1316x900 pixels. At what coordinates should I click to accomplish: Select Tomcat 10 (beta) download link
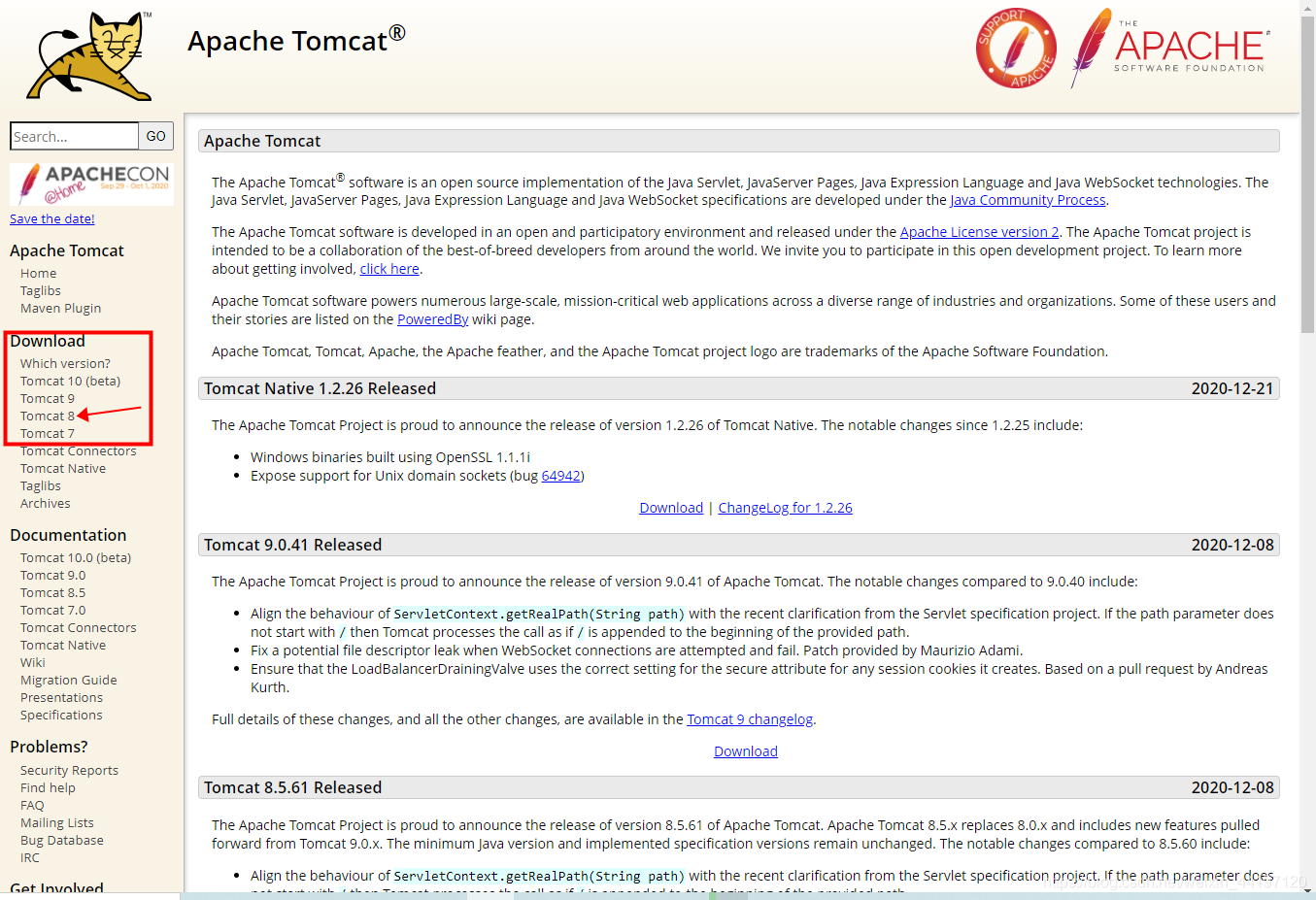click(x=71, y=382)
